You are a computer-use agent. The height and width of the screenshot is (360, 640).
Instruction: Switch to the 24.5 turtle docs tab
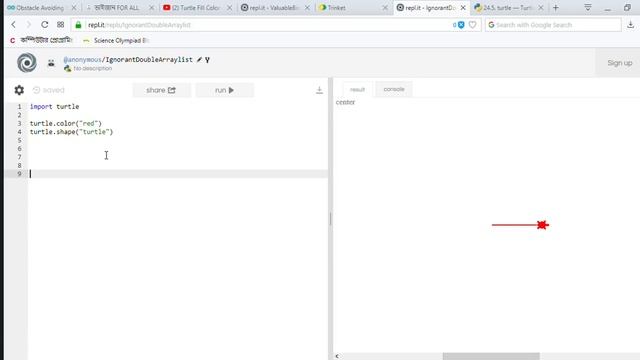click(507, 8)
